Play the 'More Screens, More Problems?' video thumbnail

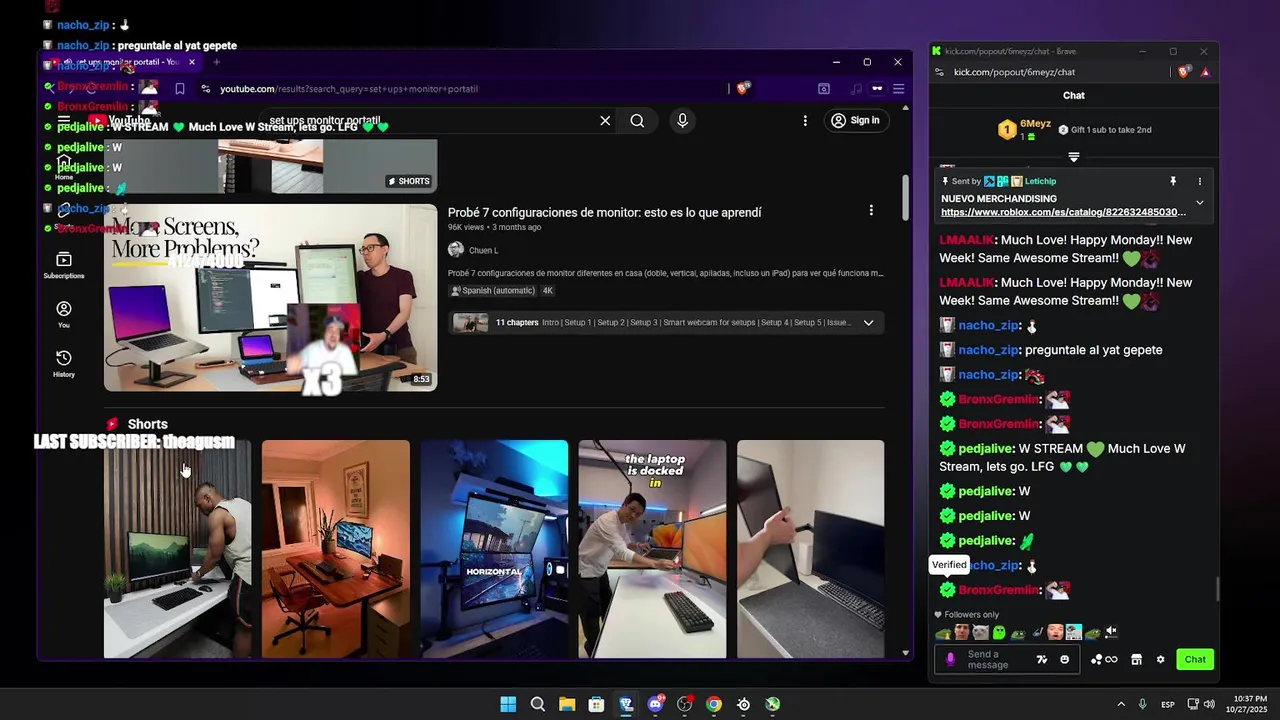270,297
